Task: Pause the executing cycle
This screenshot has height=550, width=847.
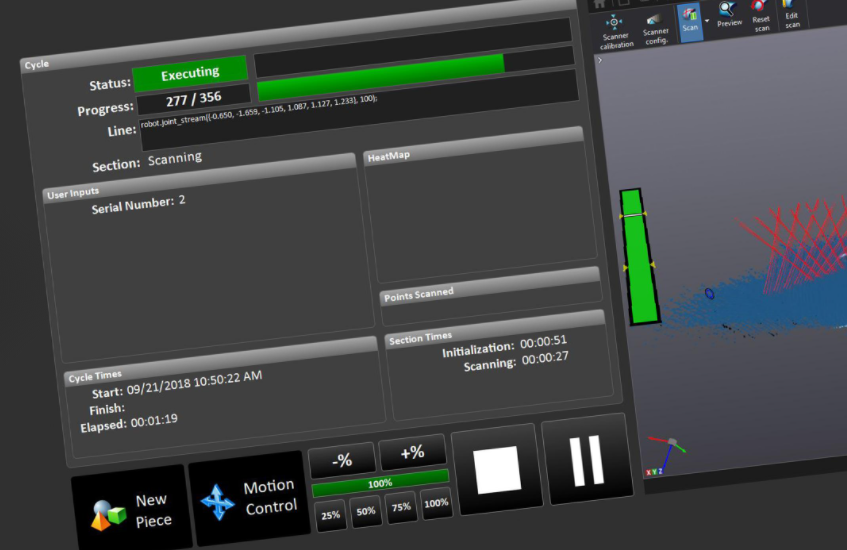Action: (585, 461)
